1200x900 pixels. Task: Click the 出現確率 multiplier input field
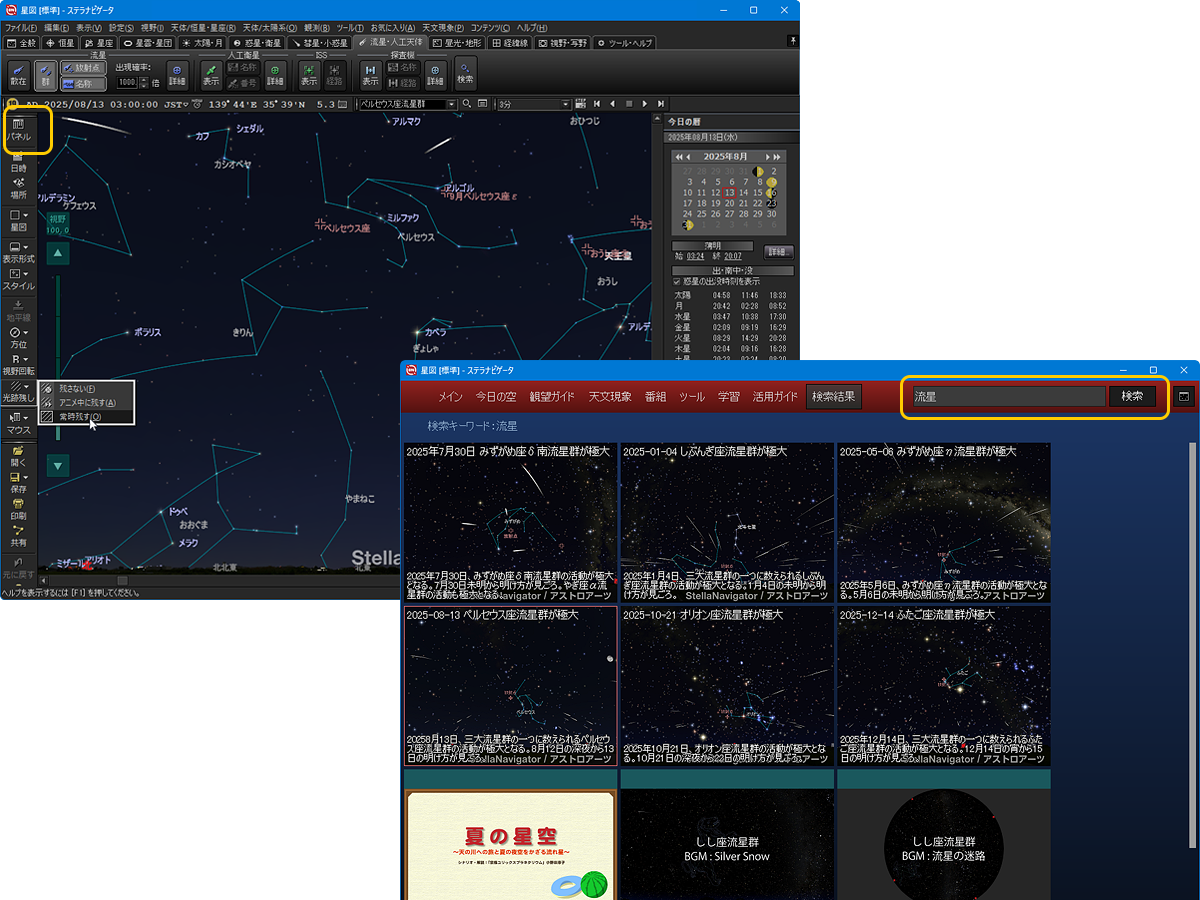click(x=126, y=82)
